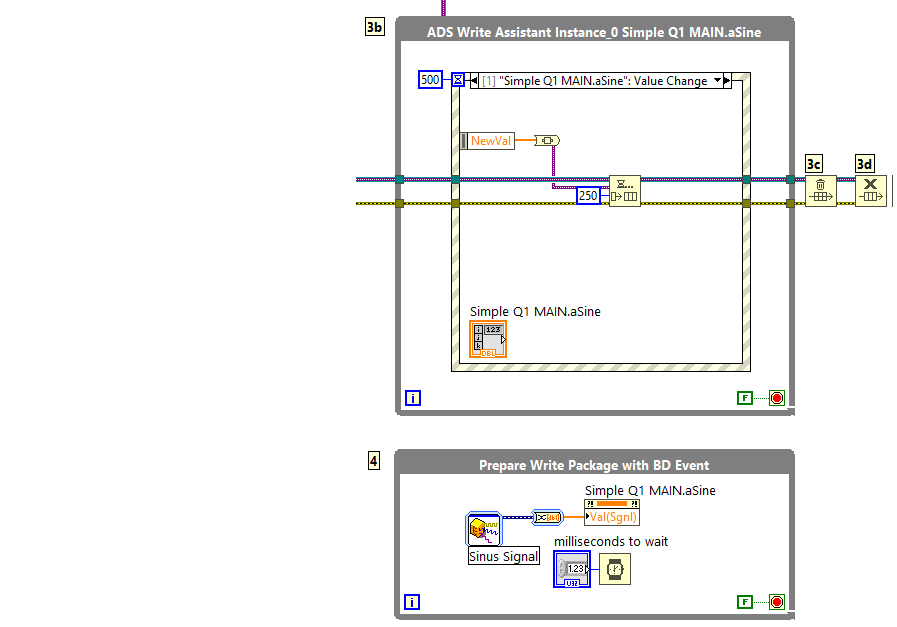897x627 pixels.
Task: Select the conversion node next to NewVal
Action: [x=548, y=141]
